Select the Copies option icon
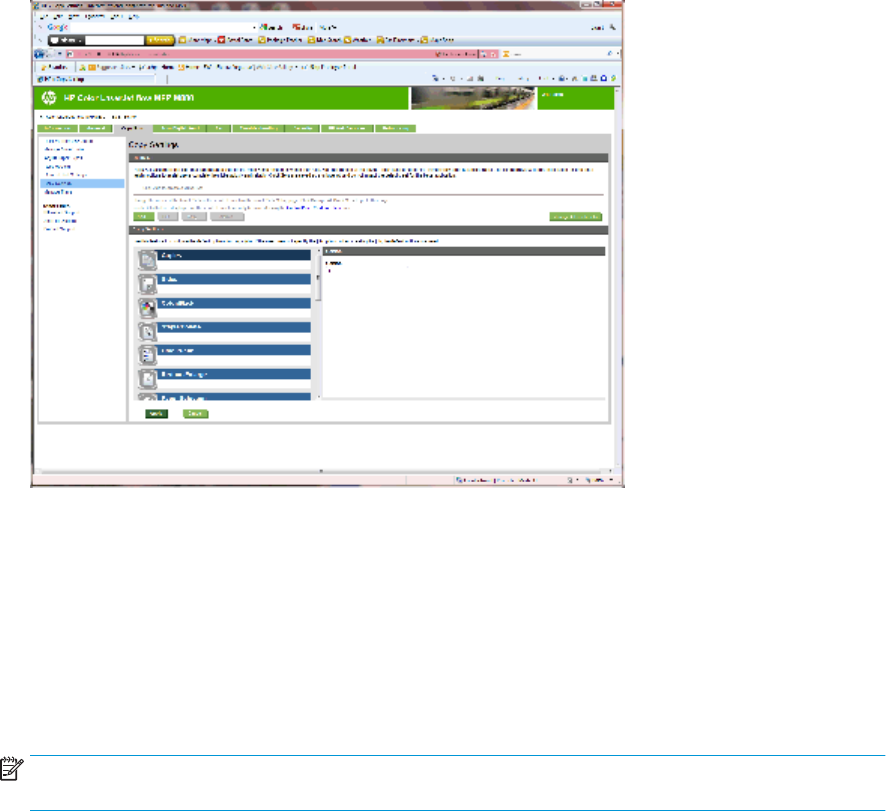 tap(147, 260)
